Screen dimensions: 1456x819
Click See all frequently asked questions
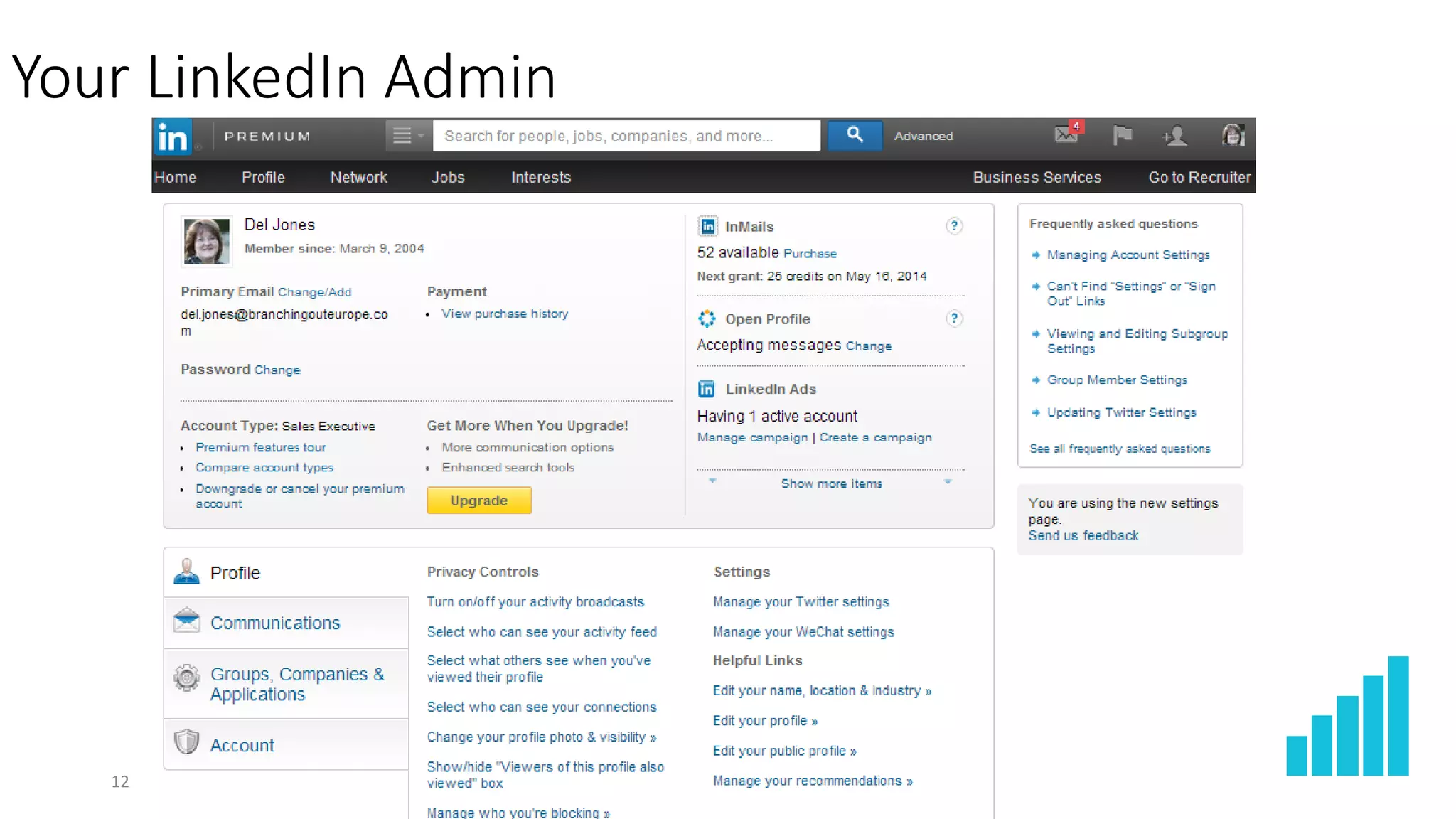pyautogui.click(x=1120, y=449)
